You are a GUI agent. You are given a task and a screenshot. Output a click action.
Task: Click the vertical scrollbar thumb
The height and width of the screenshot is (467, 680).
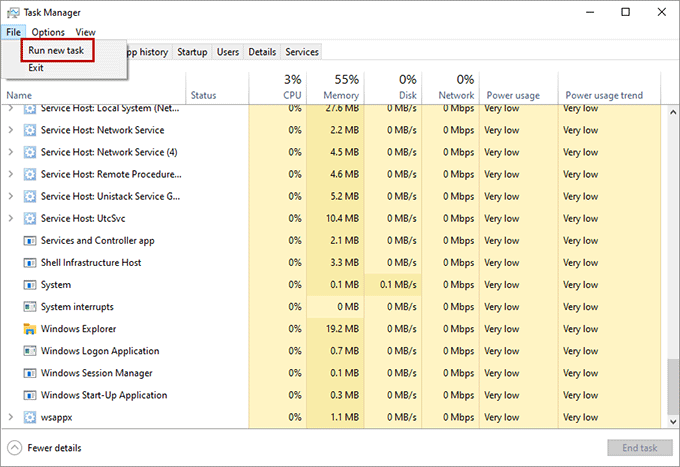coord(673,386)
